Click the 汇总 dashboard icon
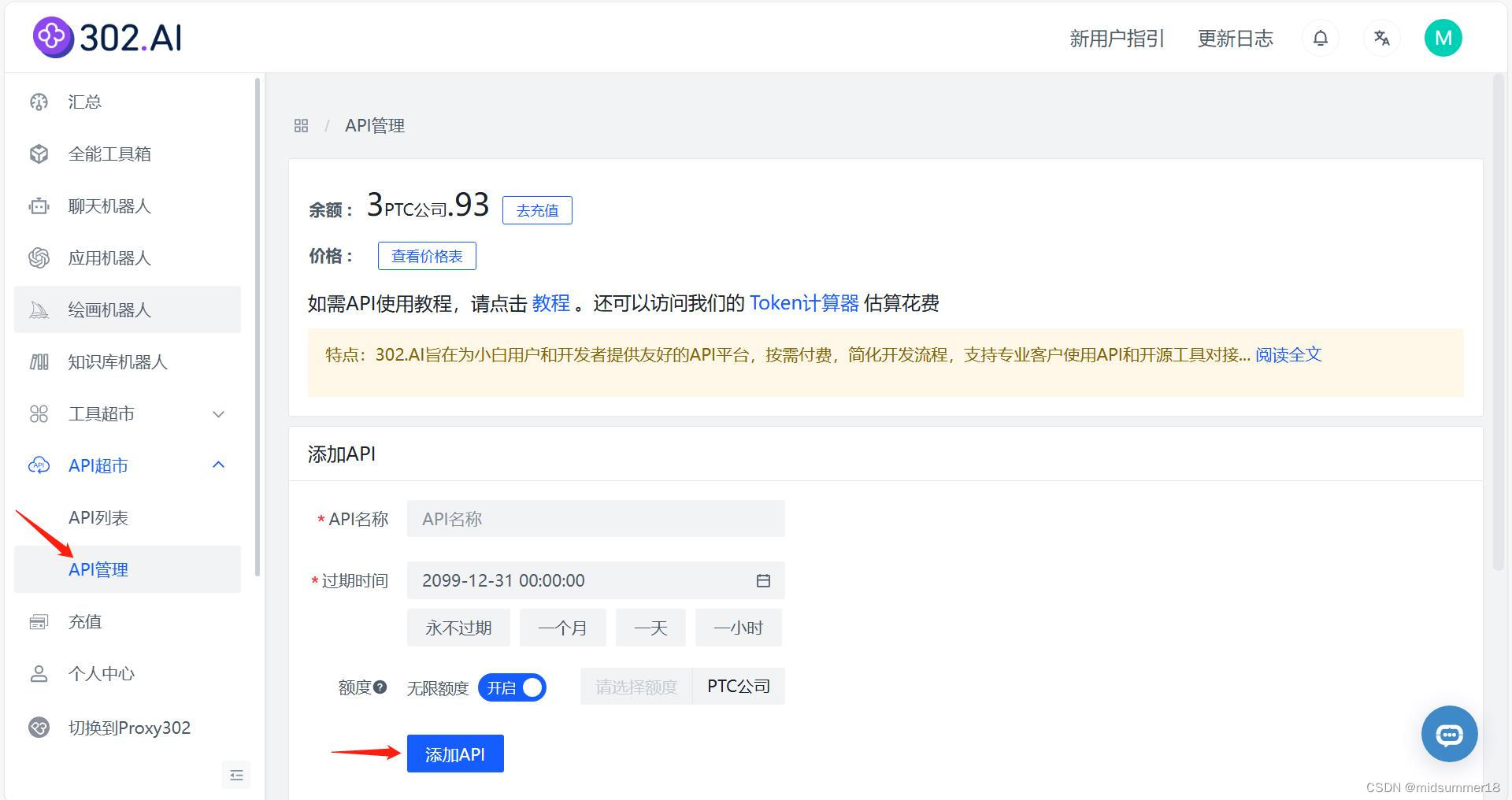 point(39,102)
